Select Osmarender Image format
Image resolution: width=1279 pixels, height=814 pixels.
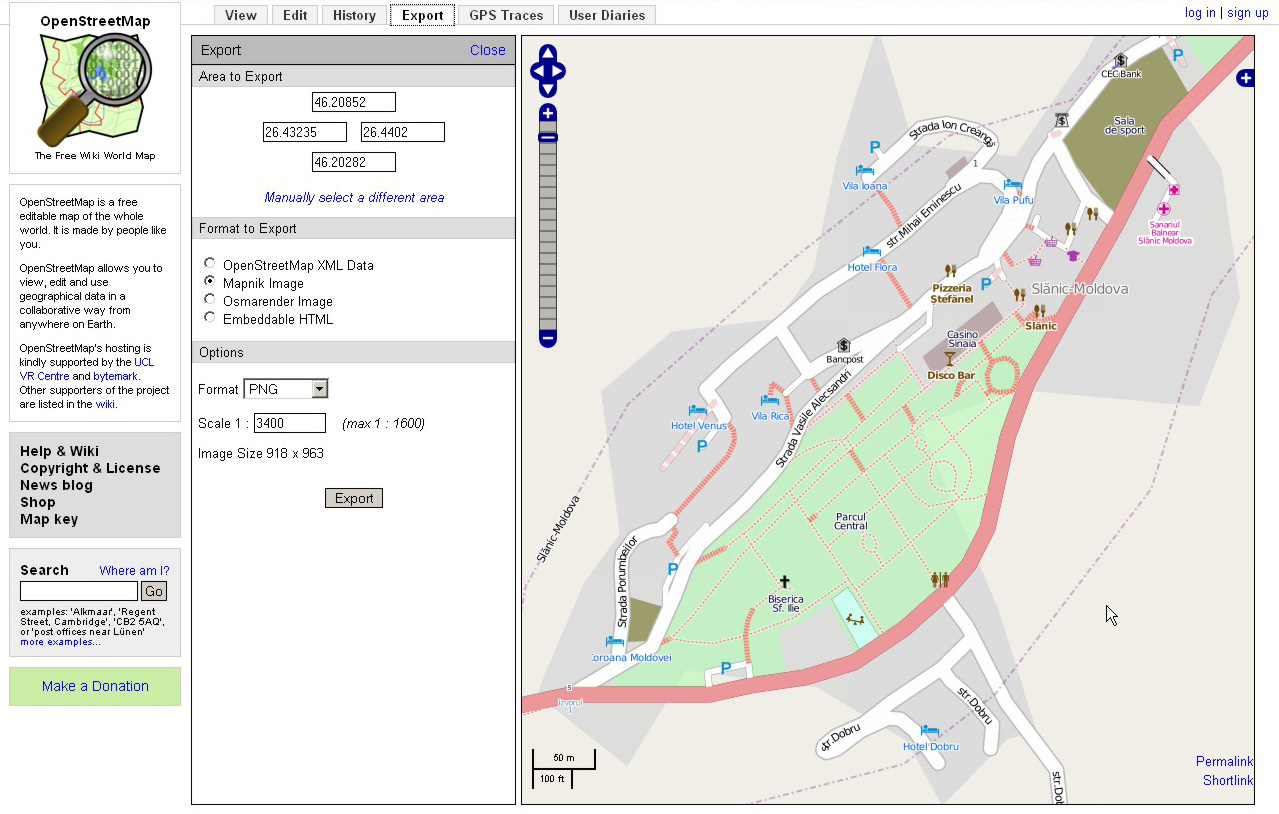point(209,299)
